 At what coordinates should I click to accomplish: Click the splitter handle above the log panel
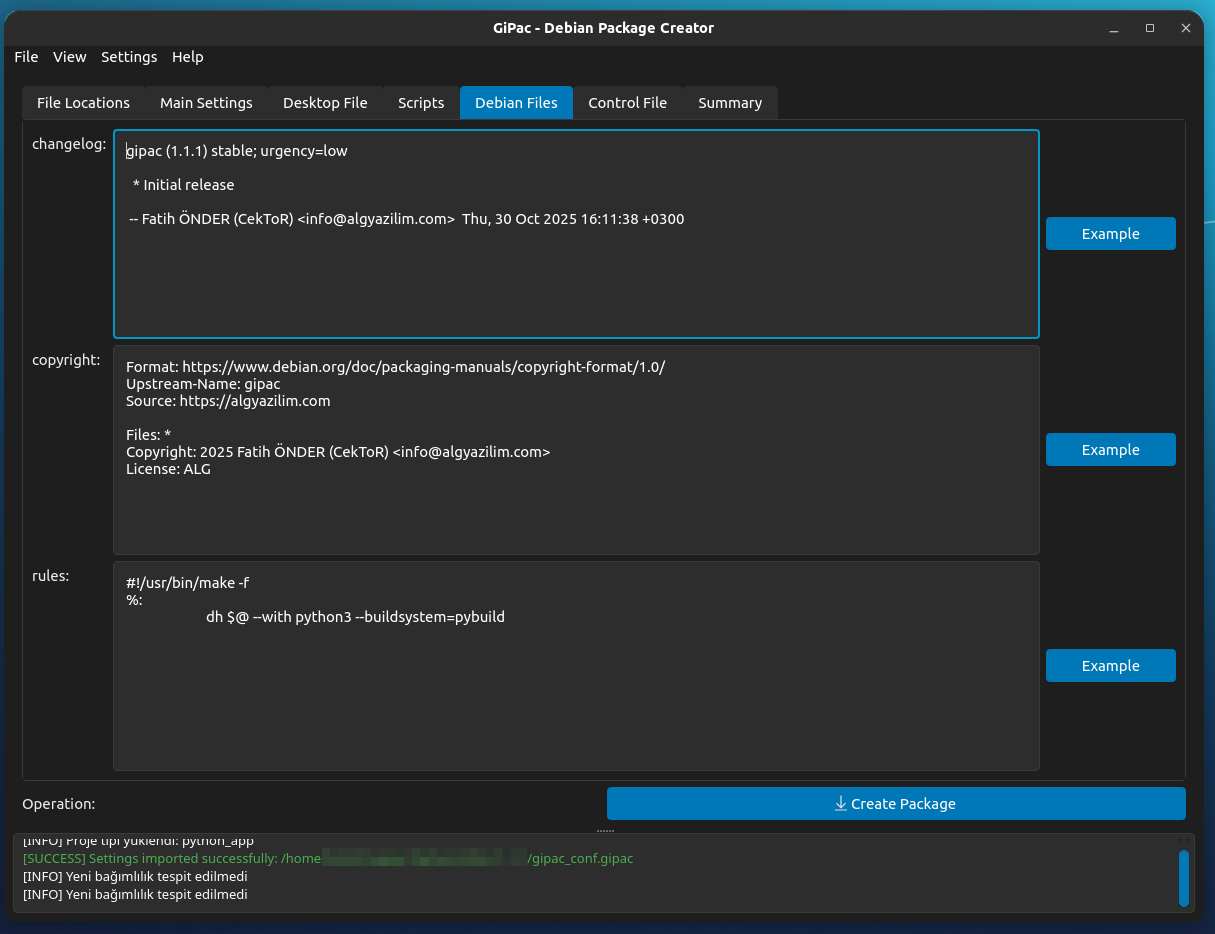click(x=605, y=830)
